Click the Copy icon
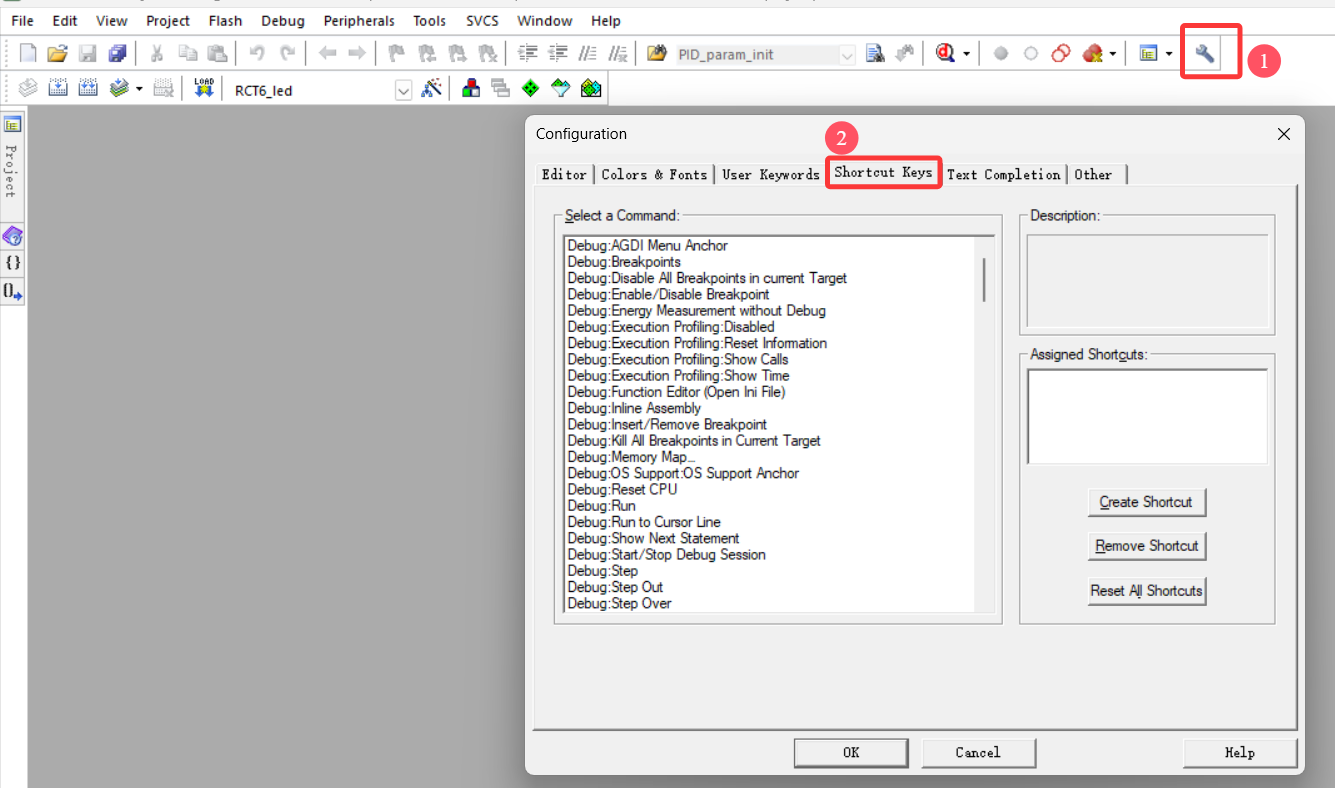This screenshot has width=1335, height=788. 187,54
